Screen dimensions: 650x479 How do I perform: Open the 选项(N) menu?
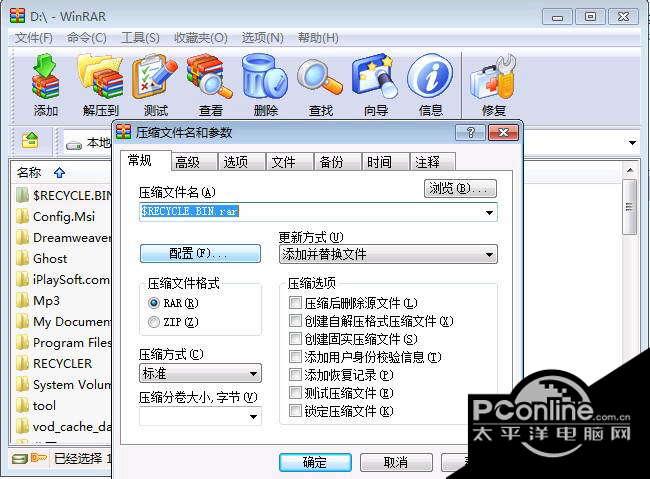click(263, 38)
